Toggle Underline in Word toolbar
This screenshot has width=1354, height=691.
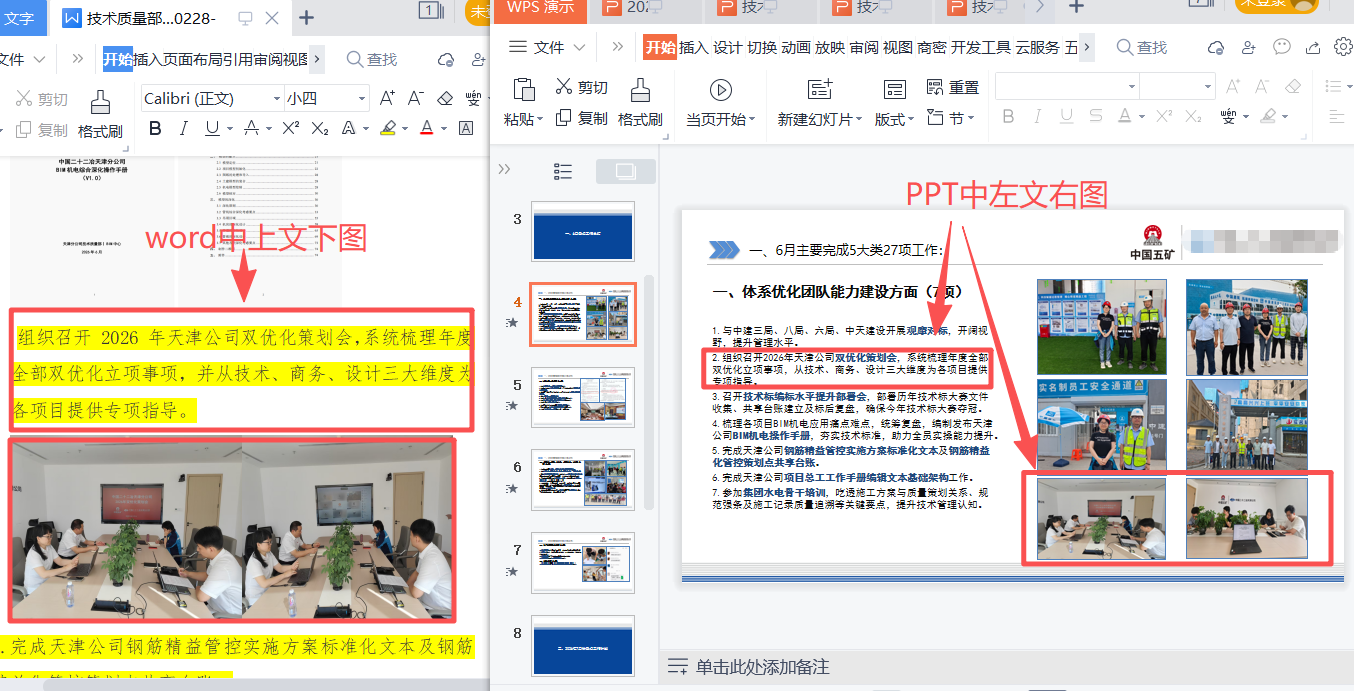(x=212, y=128)
